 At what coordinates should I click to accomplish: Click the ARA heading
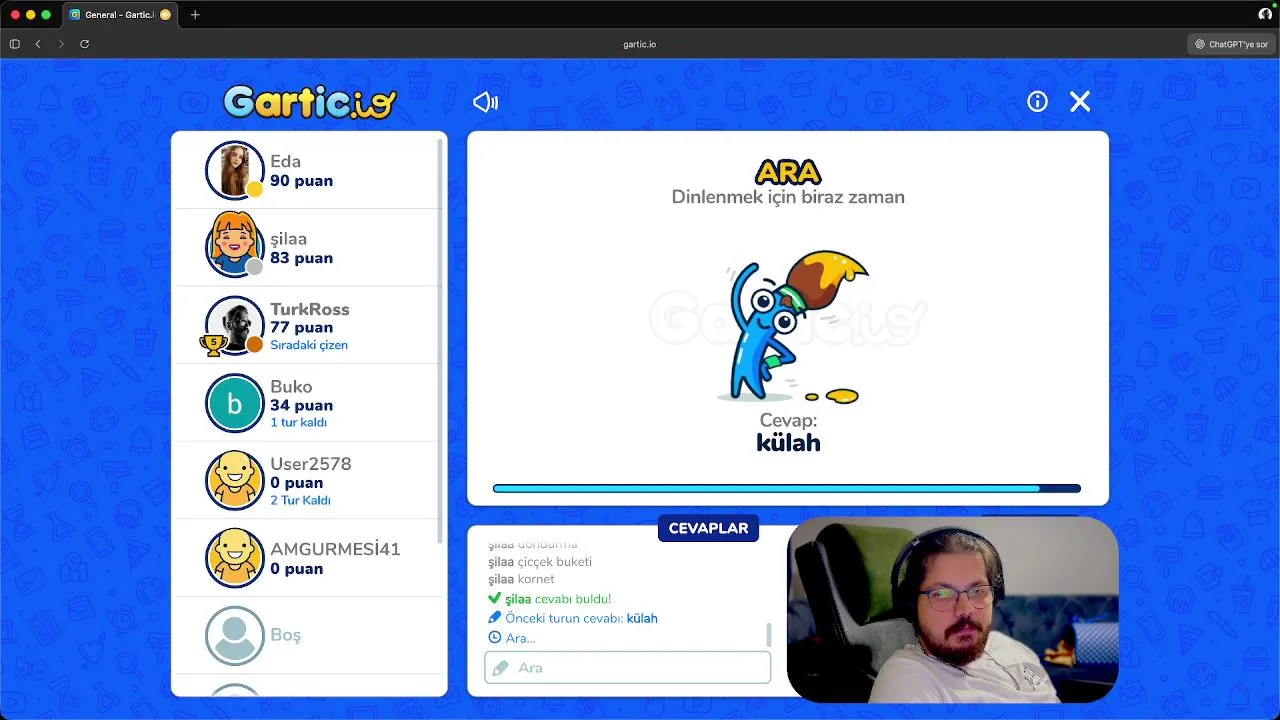pos(788,172)
